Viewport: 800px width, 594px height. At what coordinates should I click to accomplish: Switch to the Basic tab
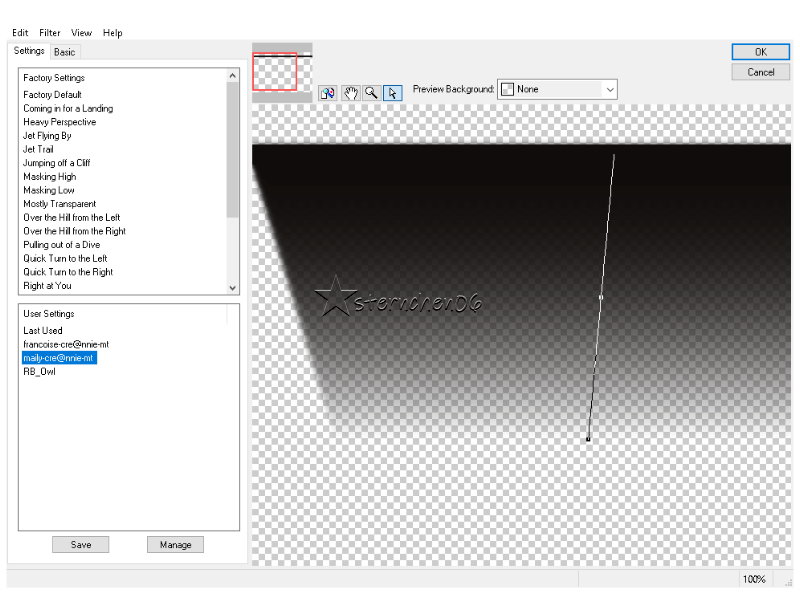click(x=65, y=52)
